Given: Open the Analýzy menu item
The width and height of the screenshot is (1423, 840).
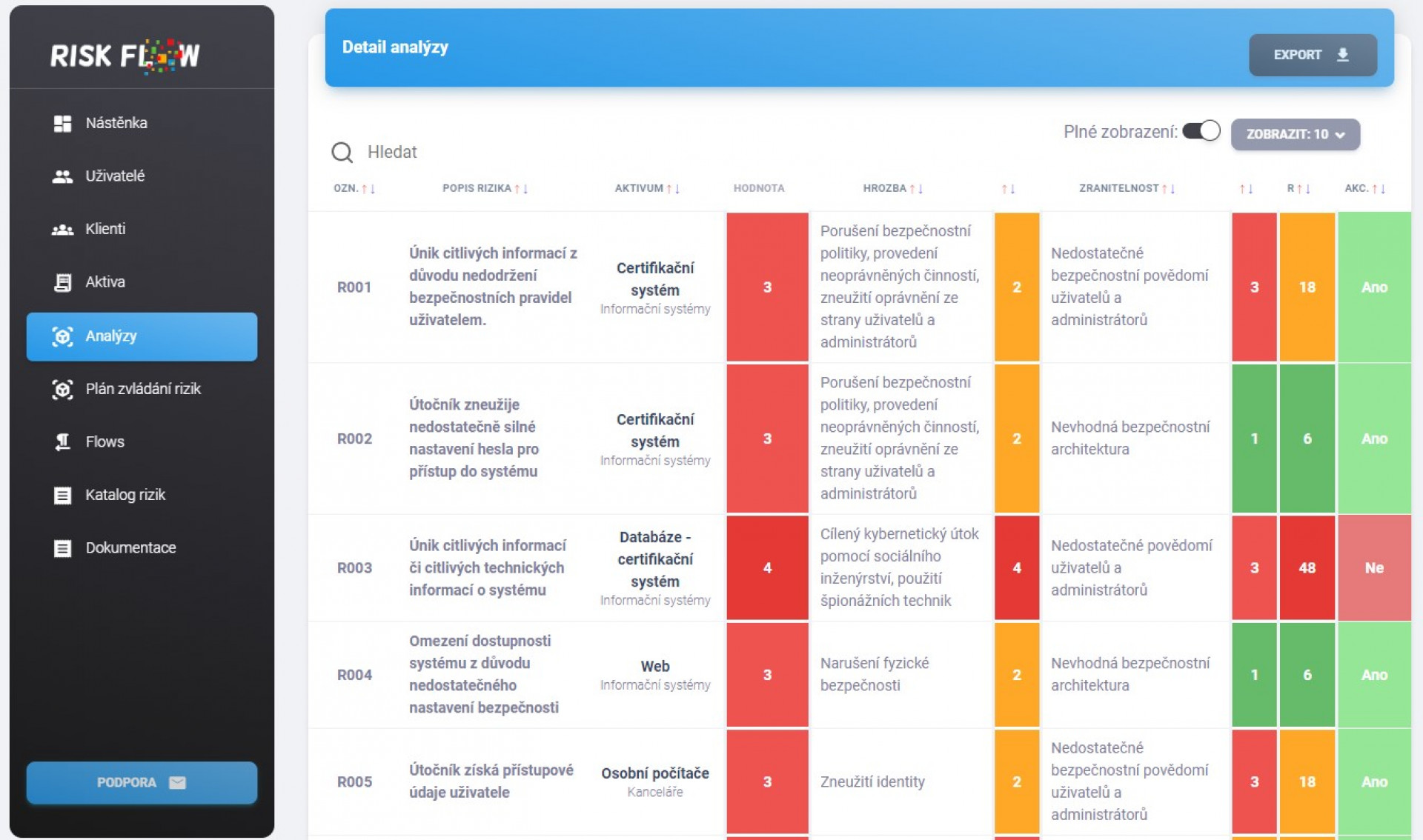Looking at the screenshot, I should (x=142, y=336).
